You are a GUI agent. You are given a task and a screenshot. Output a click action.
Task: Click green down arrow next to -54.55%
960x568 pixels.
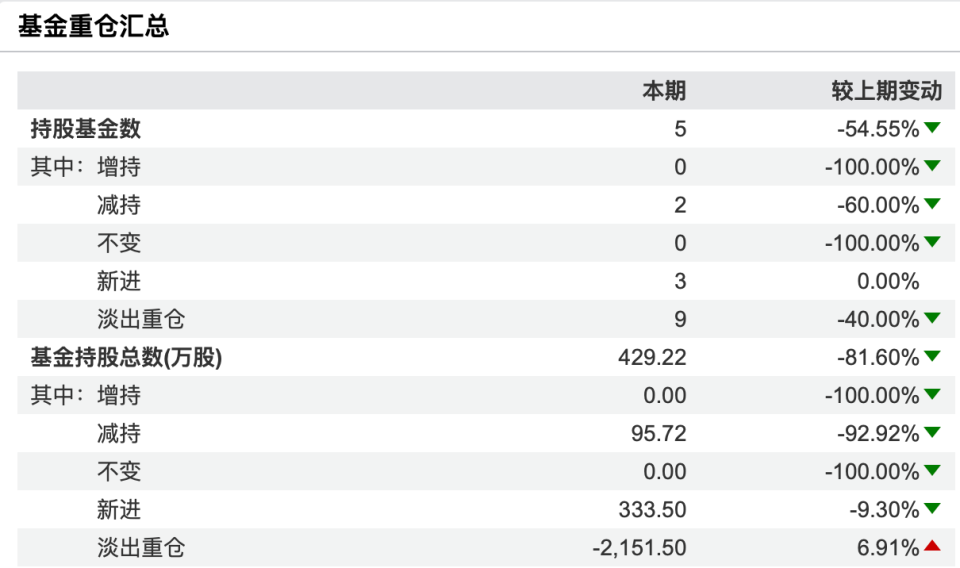pyautogui.click(x=932, y=128)
